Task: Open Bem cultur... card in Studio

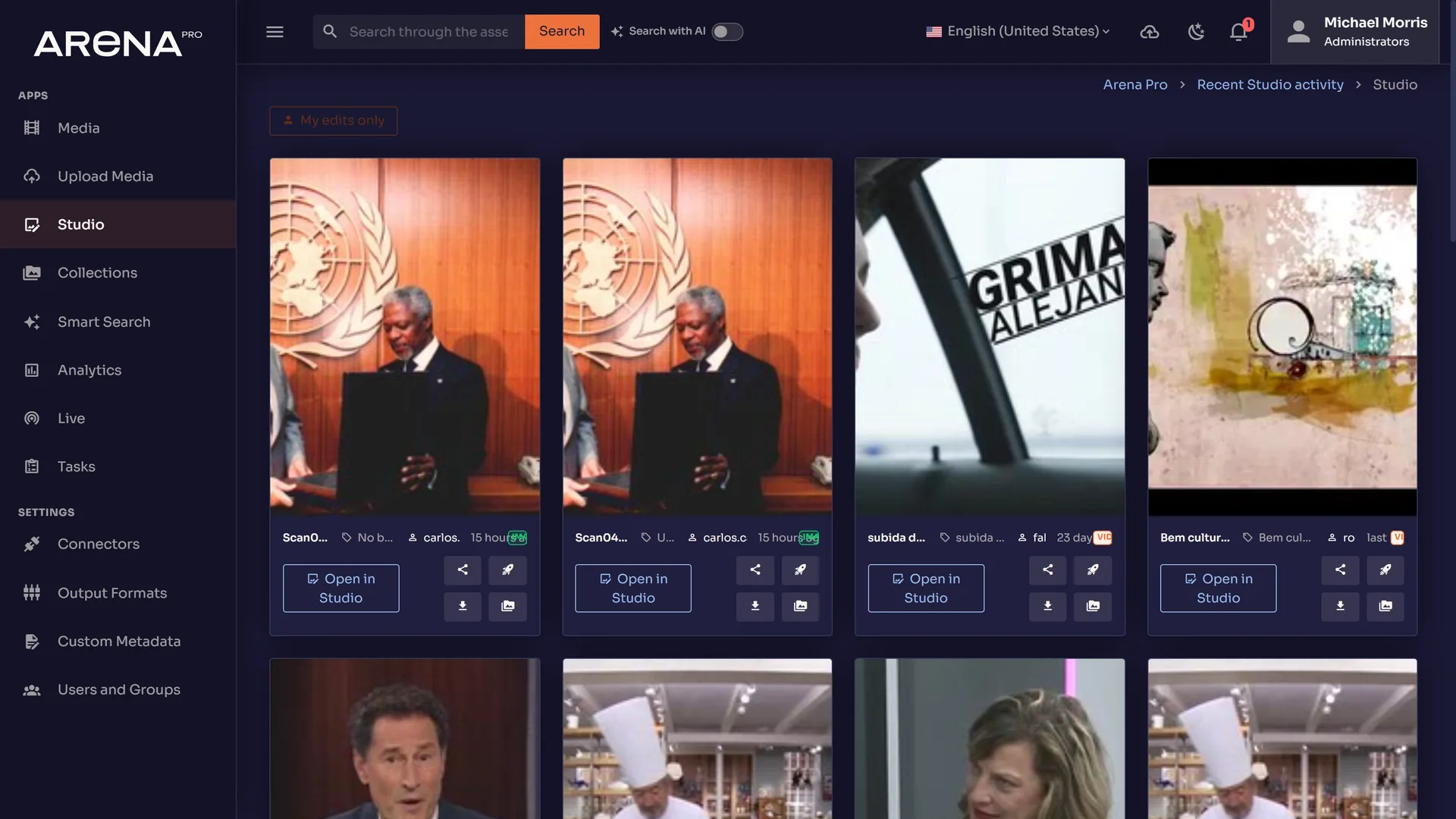Action: (1219, 588)
